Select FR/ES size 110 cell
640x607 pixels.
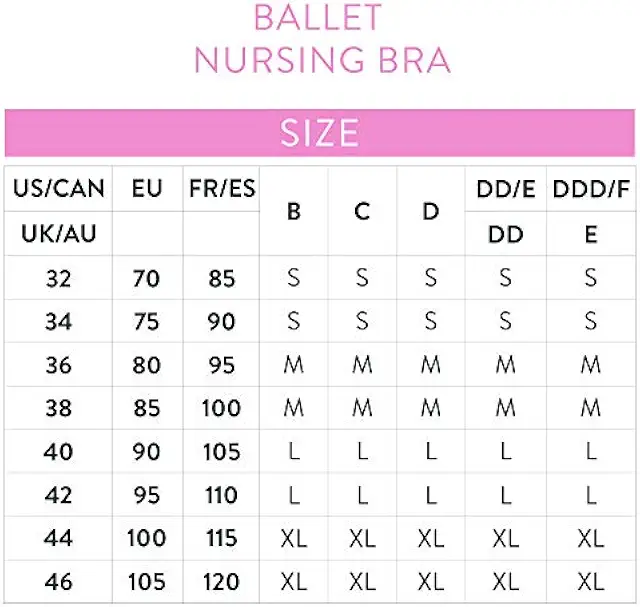222,495
